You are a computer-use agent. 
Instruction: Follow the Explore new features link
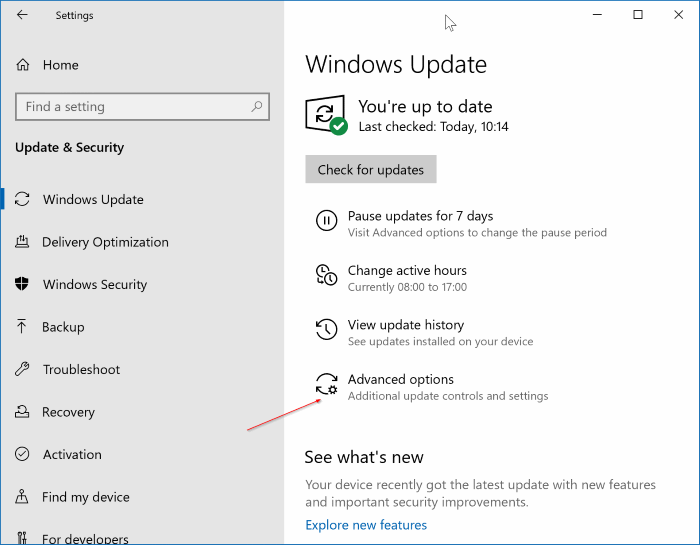click(x=366, y=525)
